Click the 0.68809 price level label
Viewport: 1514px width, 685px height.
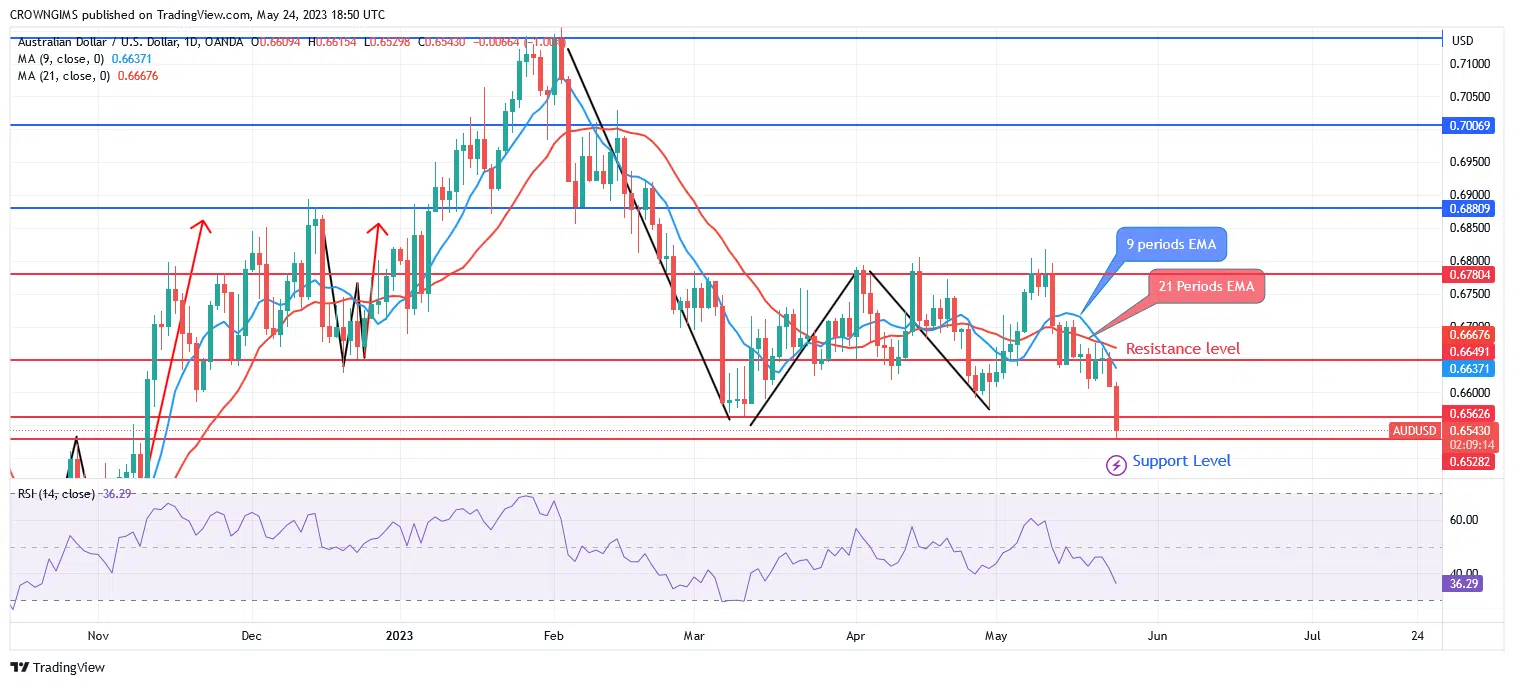click(x=1468, y=209)
